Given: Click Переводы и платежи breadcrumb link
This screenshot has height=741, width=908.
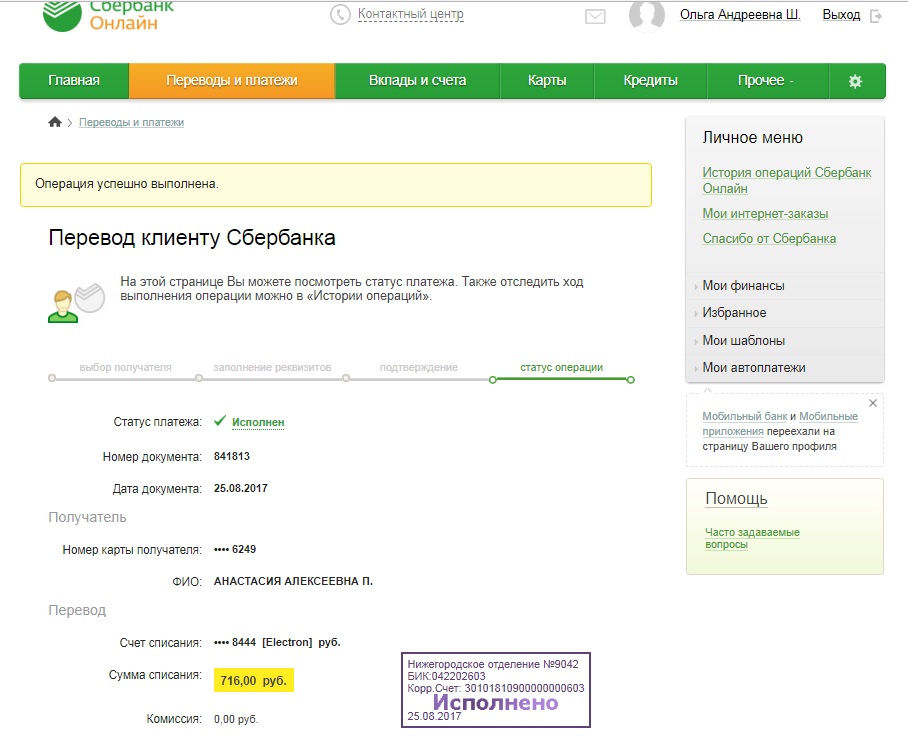Looking at the screenshot, I should pos(131,123).
